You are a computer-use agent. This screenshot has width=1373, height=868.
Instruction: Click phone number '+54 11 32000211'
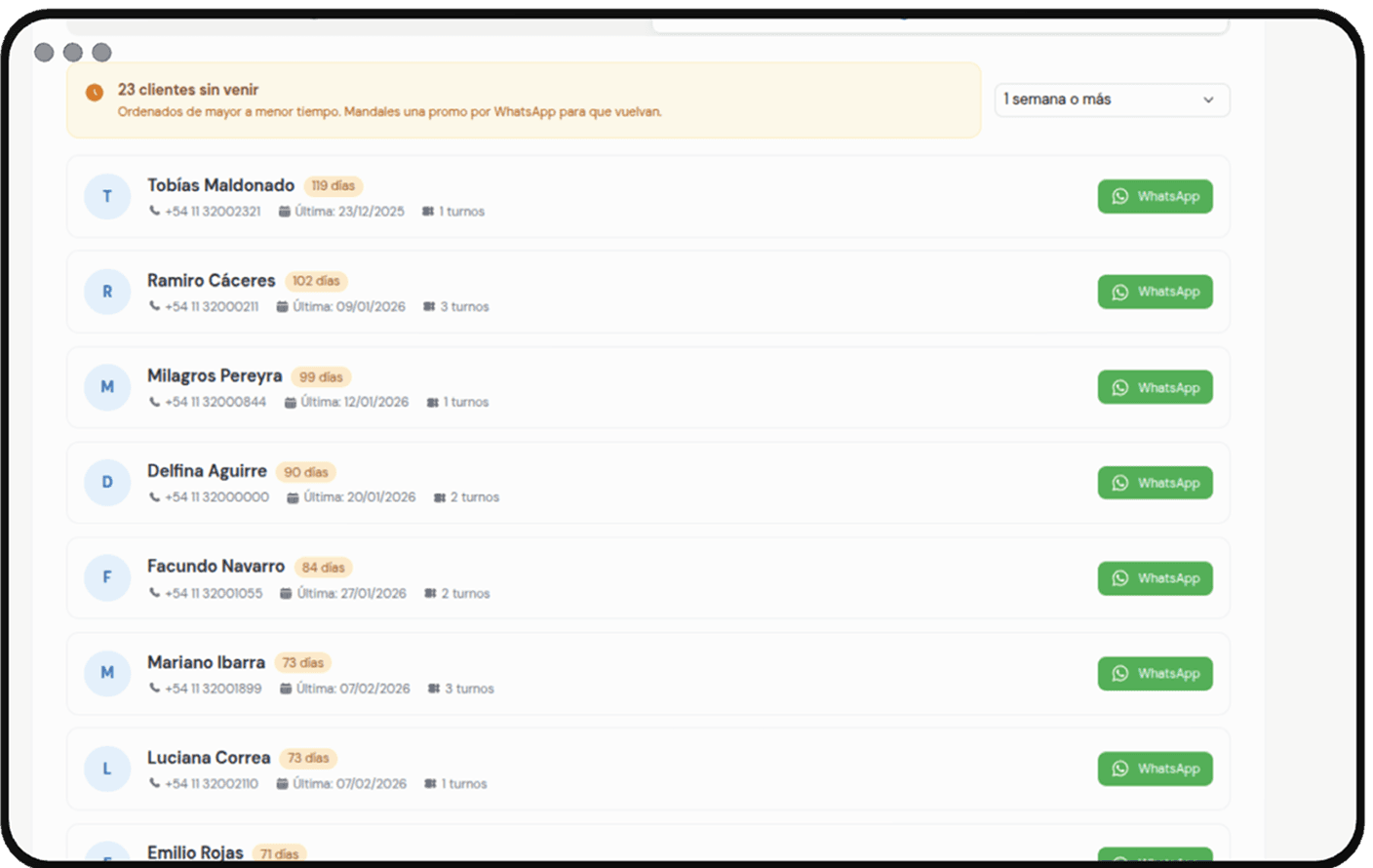[x=212, y=307]
